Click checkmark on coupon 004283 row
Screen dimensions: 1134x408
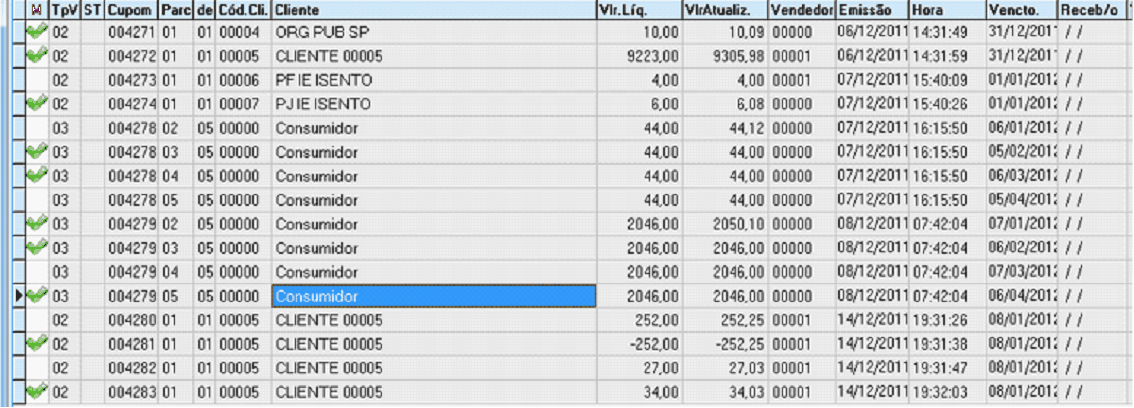[x=35, y=392]
